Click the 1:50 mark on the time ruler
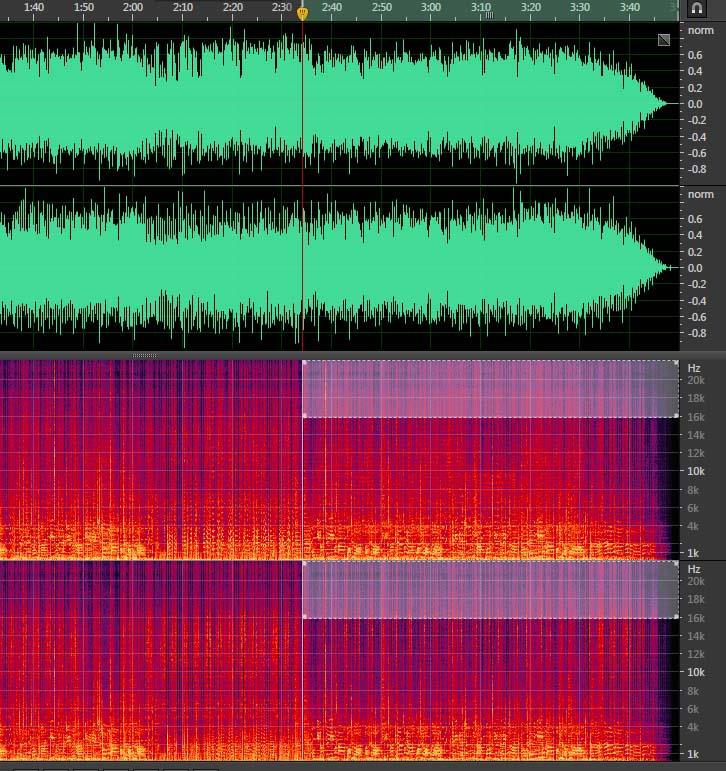 click(84, 7)
